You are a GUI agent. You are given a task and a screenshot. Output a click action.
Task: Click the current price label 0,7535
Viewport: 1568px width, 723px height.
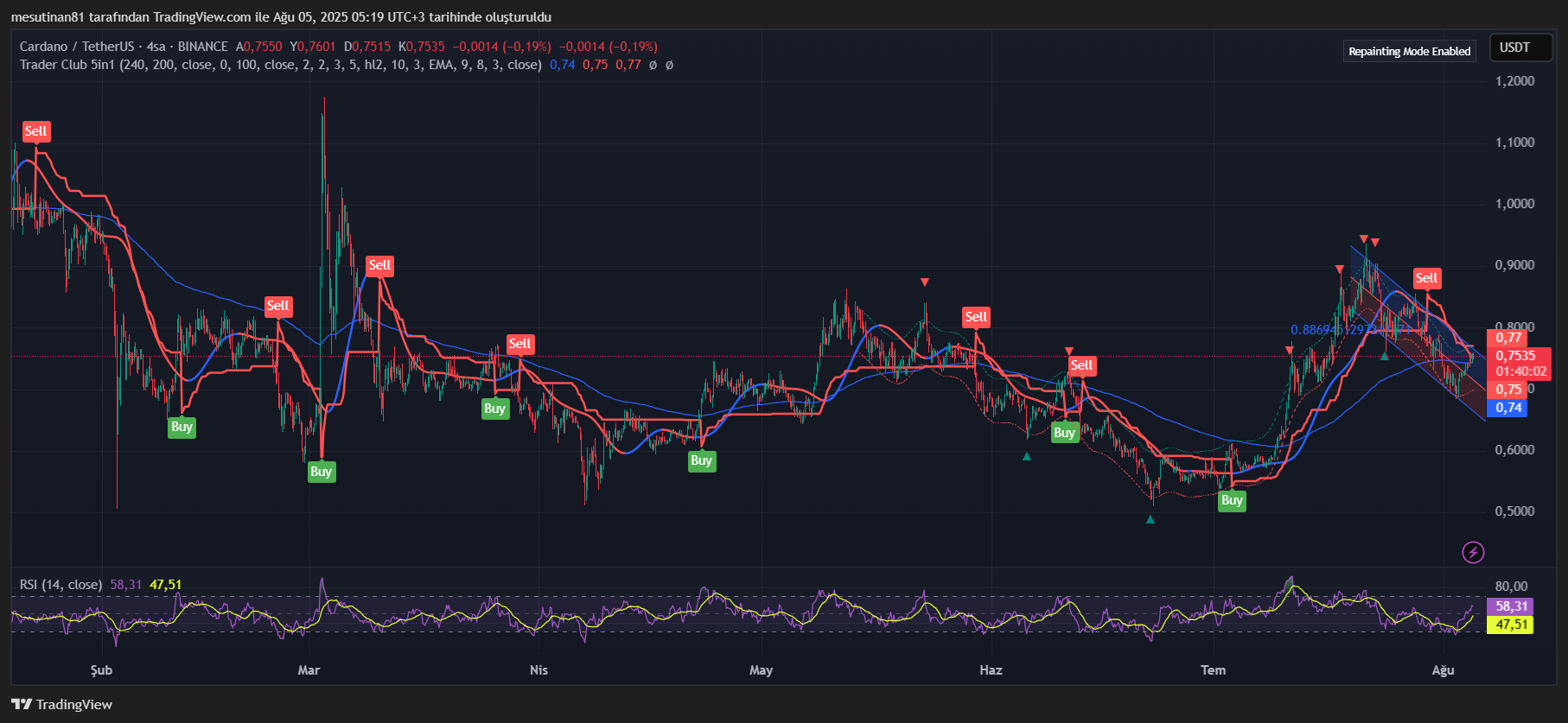tap(1516, 356)
